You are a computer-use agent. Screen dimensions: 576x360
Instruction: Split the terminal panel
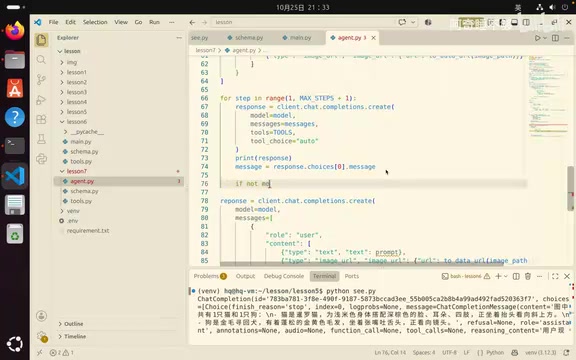pos(516,276)
